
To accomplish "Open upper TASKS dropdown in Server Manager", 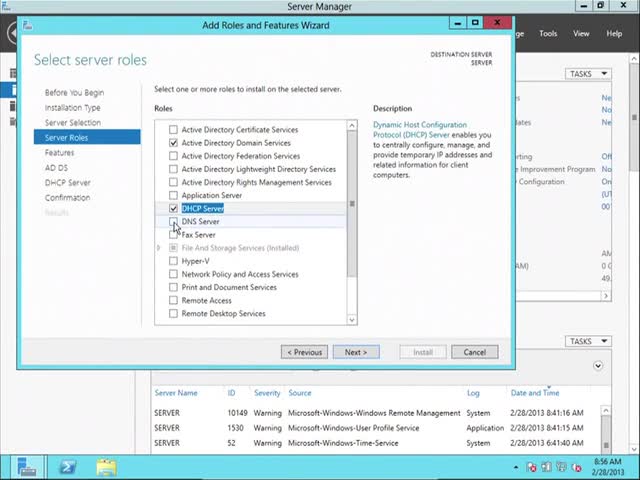I will pyautogui.click(x=588, y=74).
